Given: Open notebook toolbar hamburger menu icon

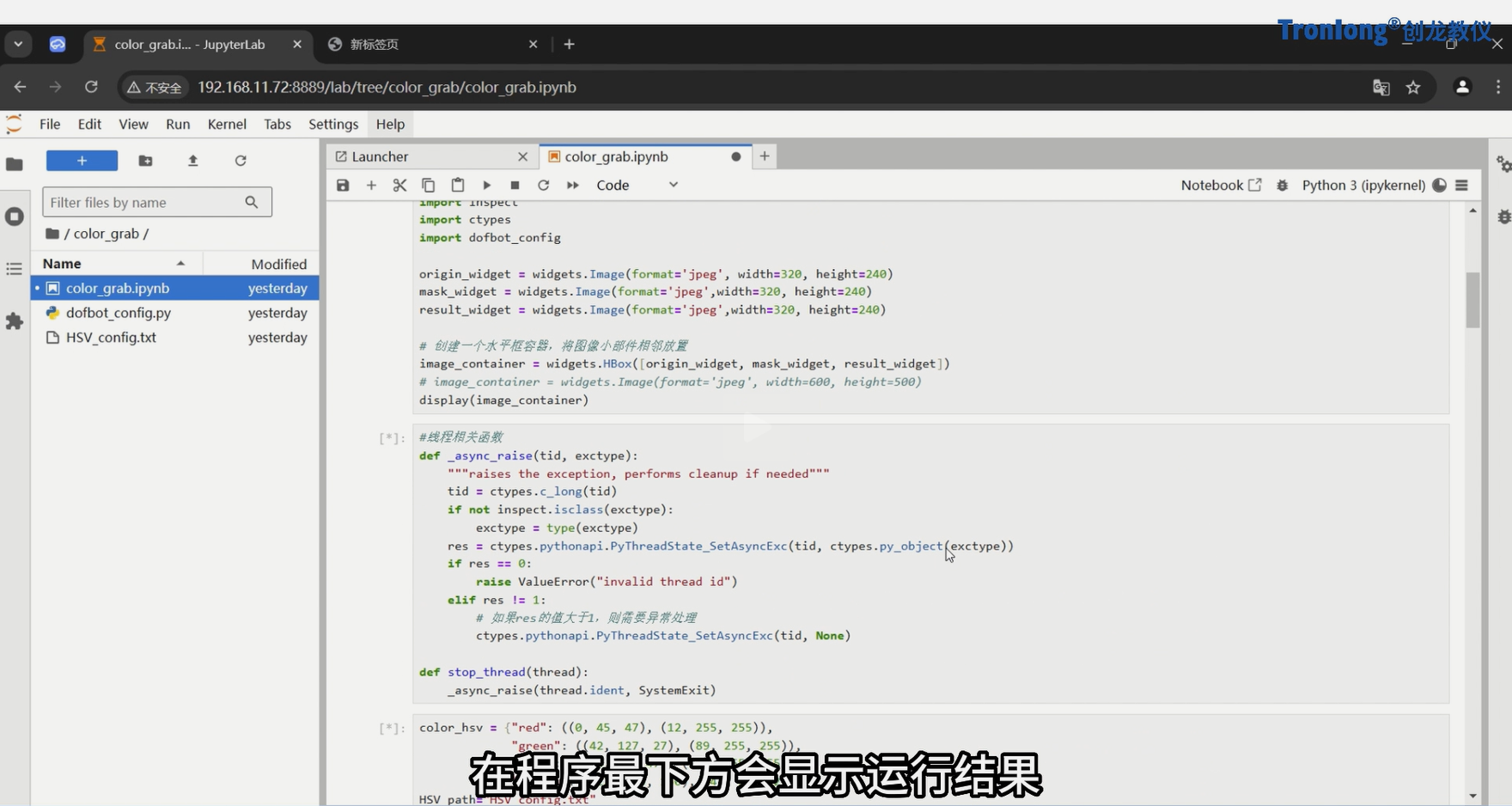Looking at the screenshot, I should 1462,185.
